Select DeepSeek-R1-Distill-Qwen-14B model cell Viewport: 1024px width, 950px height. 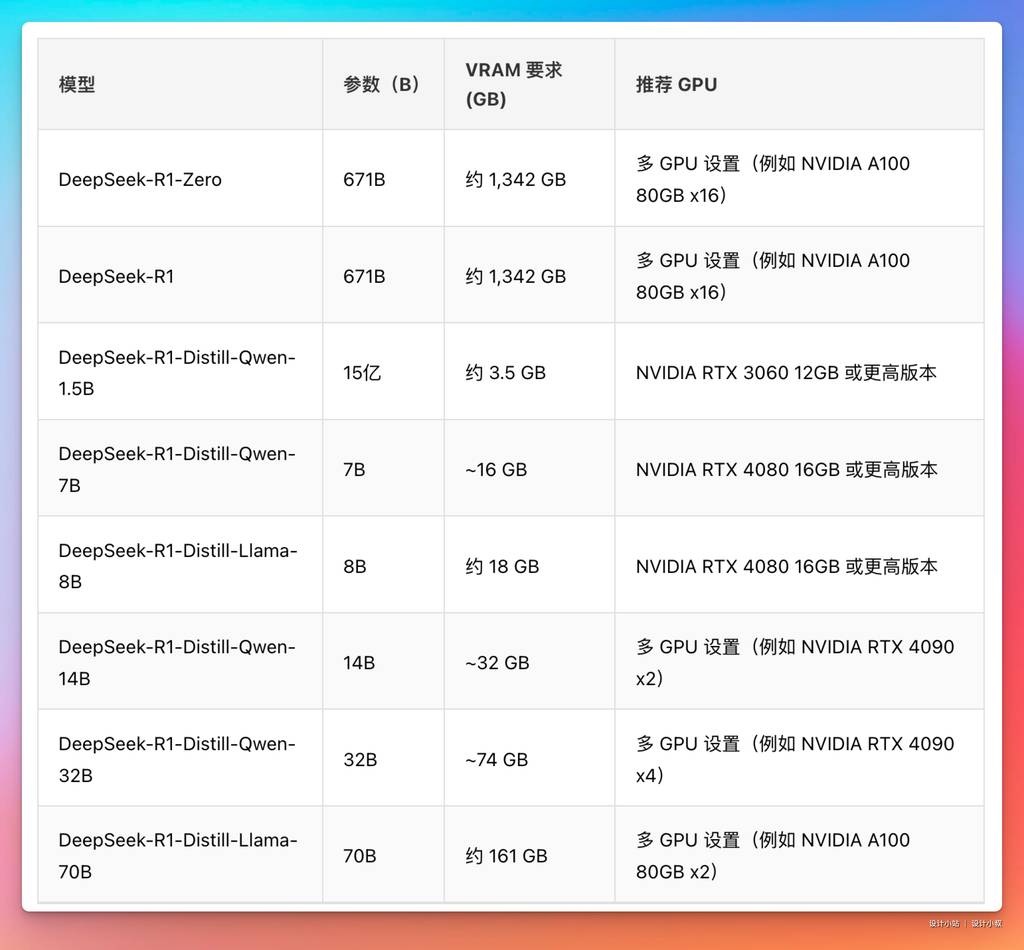(x=177, y=663)
